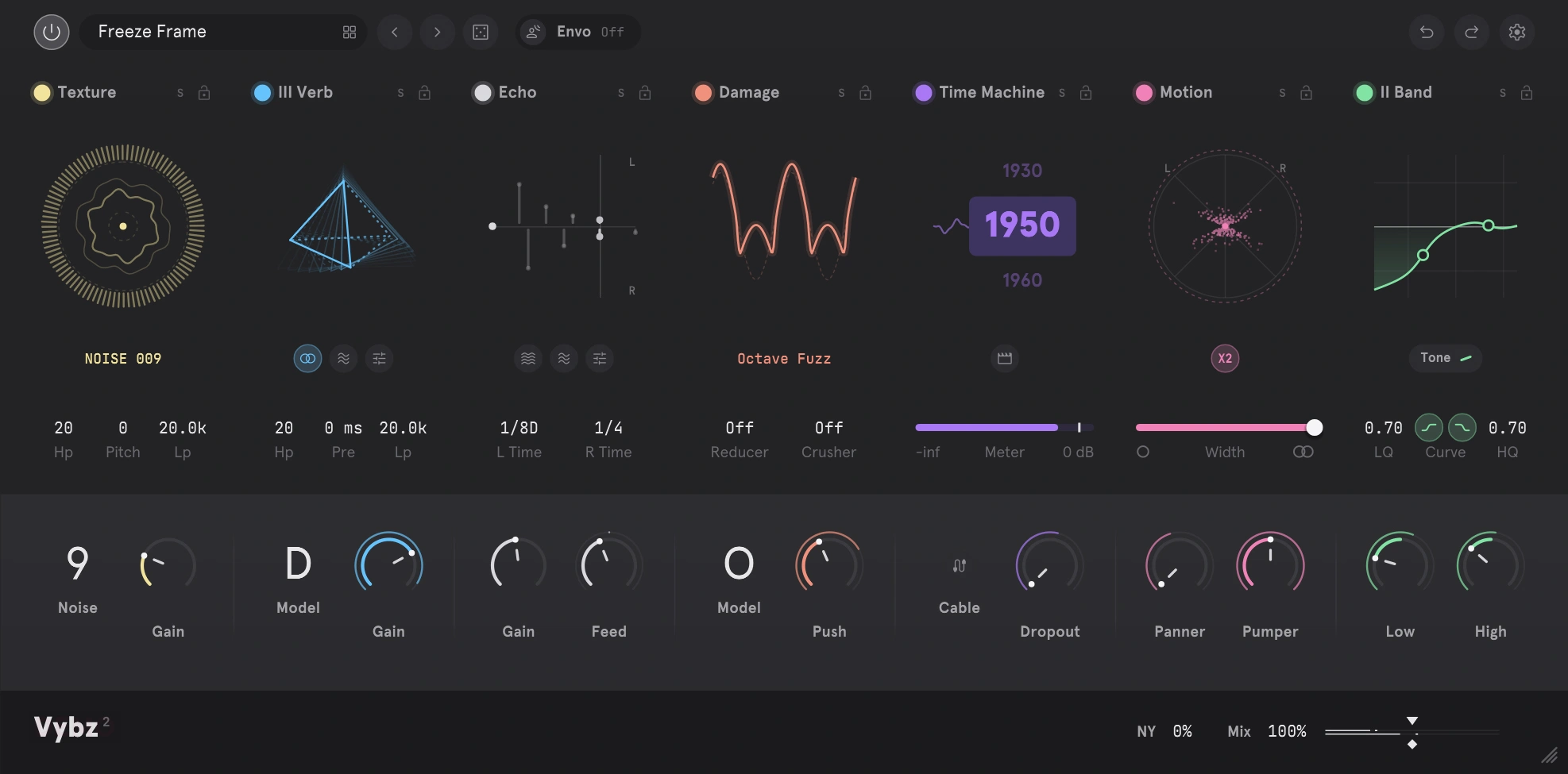This screenshot has height=774, width=1568.
Task: Lock the Motion module
Action: click(1306, 93)
